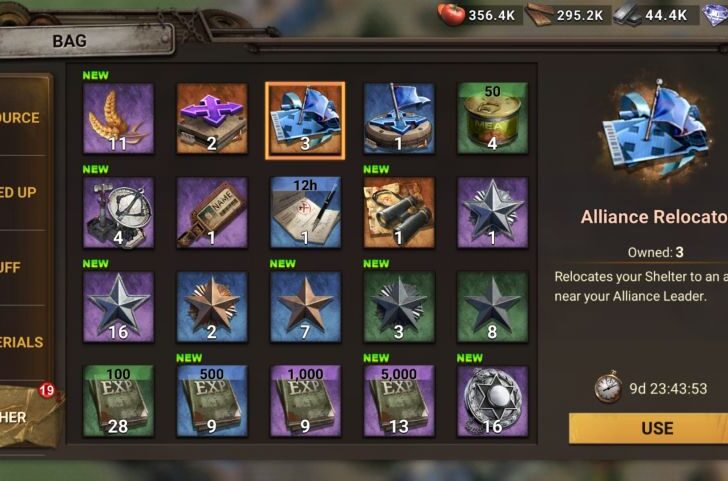Open the Other tab with 19 badge

click(26, 416)
